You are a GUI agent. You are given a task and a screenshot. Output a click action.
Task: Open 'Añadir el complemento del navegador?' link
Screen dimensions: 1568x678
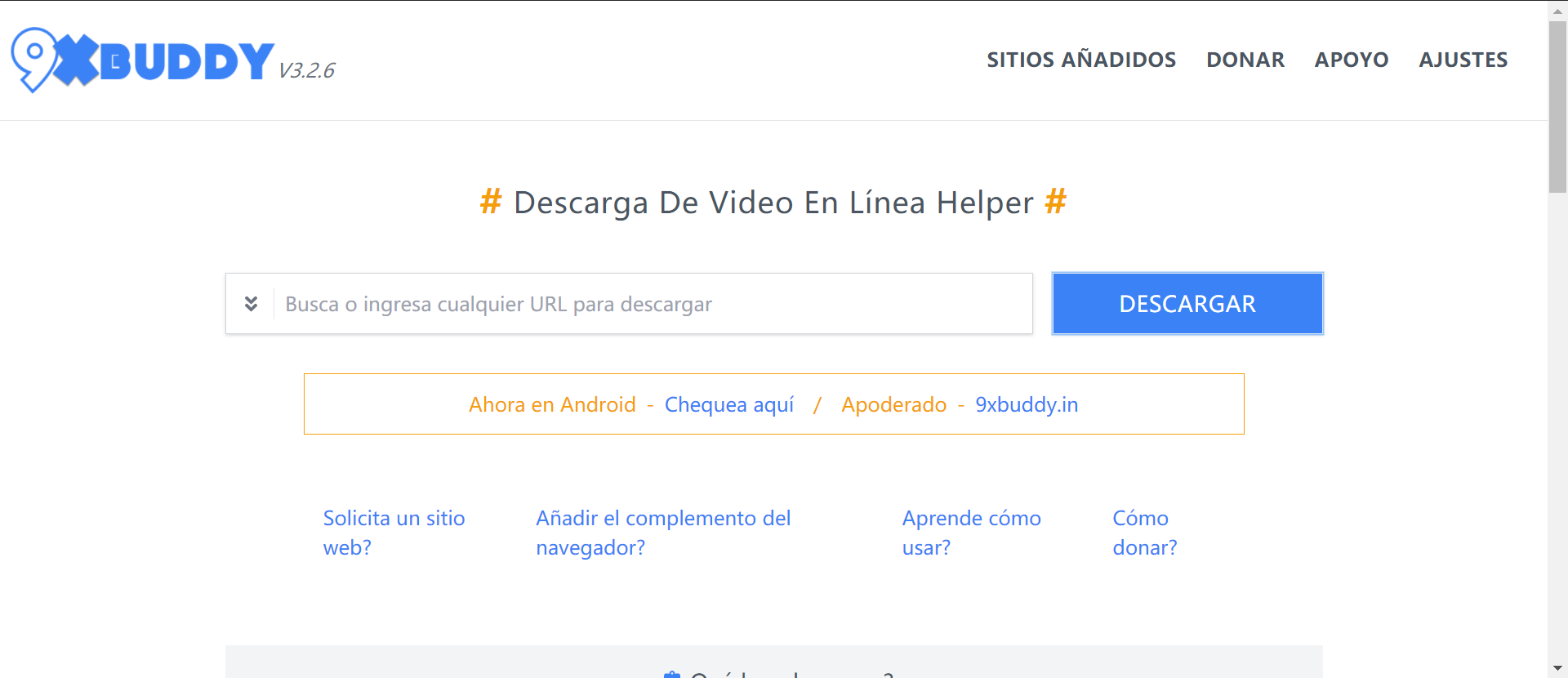(663, 533)
